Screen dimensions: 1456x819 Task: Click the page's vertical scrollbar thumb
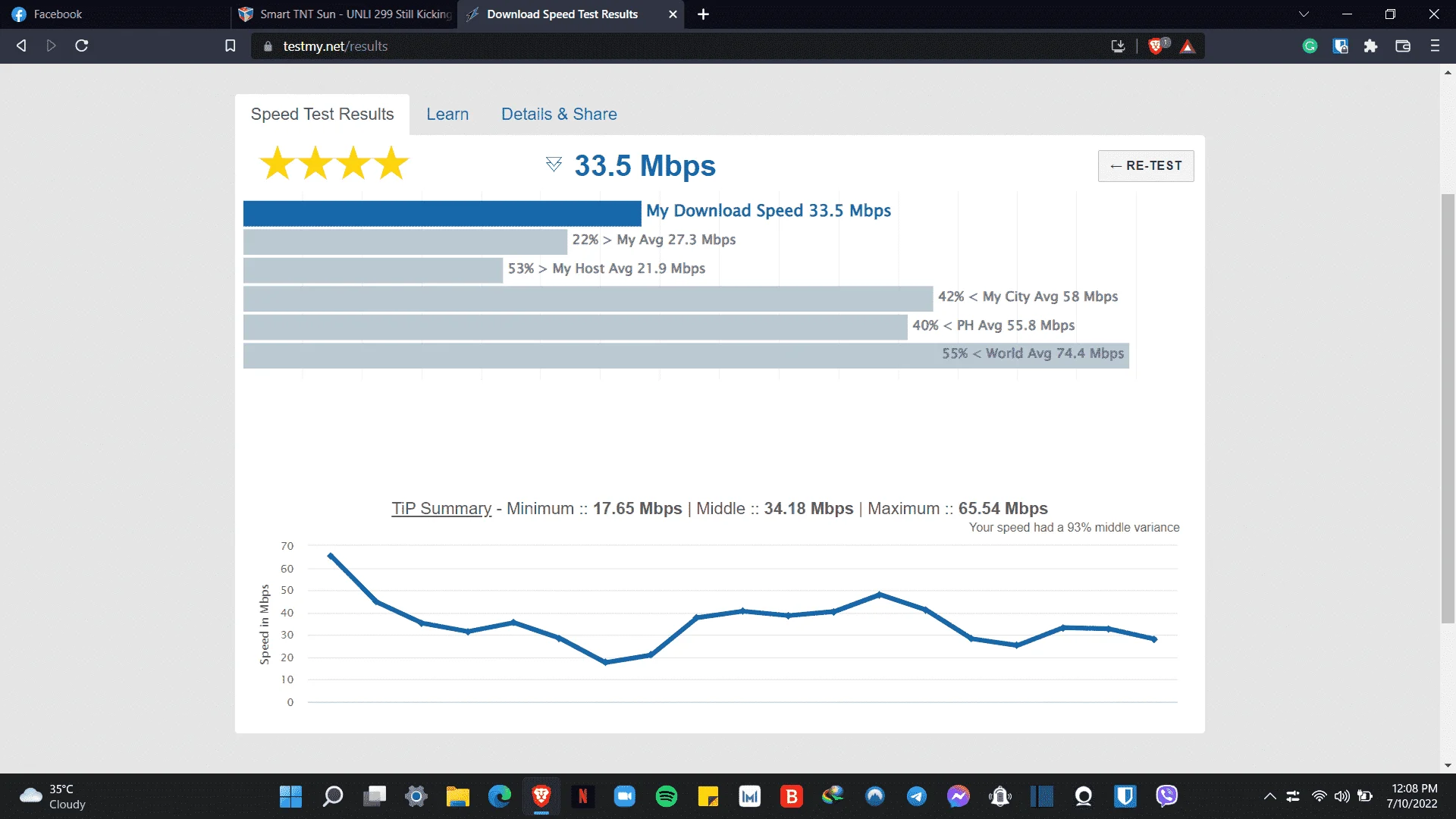pyautogui.click(x=1448, y=409)
